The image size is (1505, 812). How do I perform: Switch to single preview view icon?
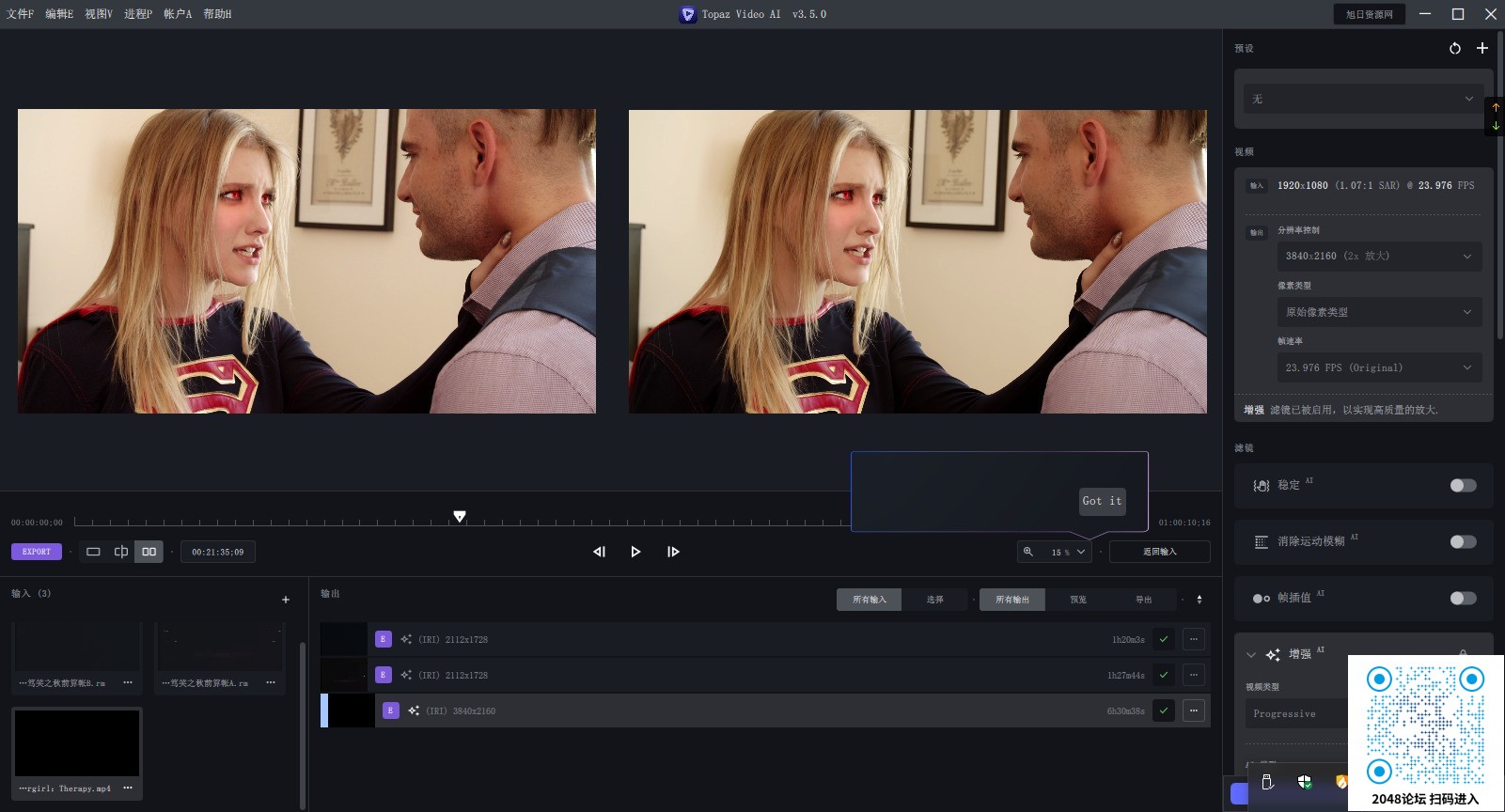pyautogui.click(x=93, y=552)
